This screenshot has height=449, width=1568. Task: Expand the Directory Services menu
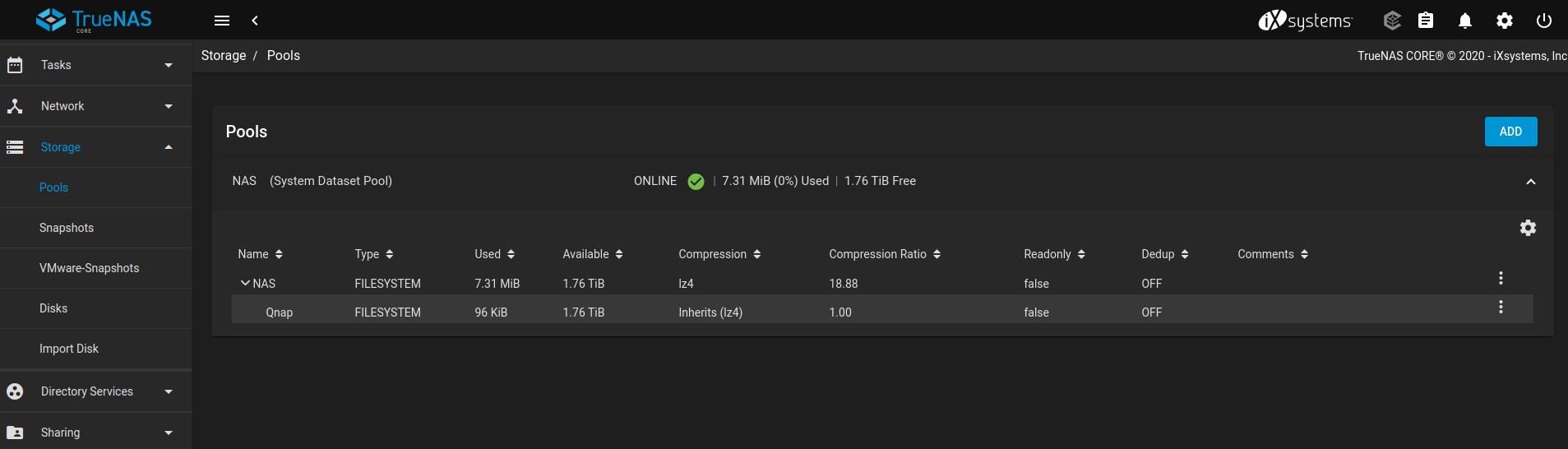pos(95,391)
